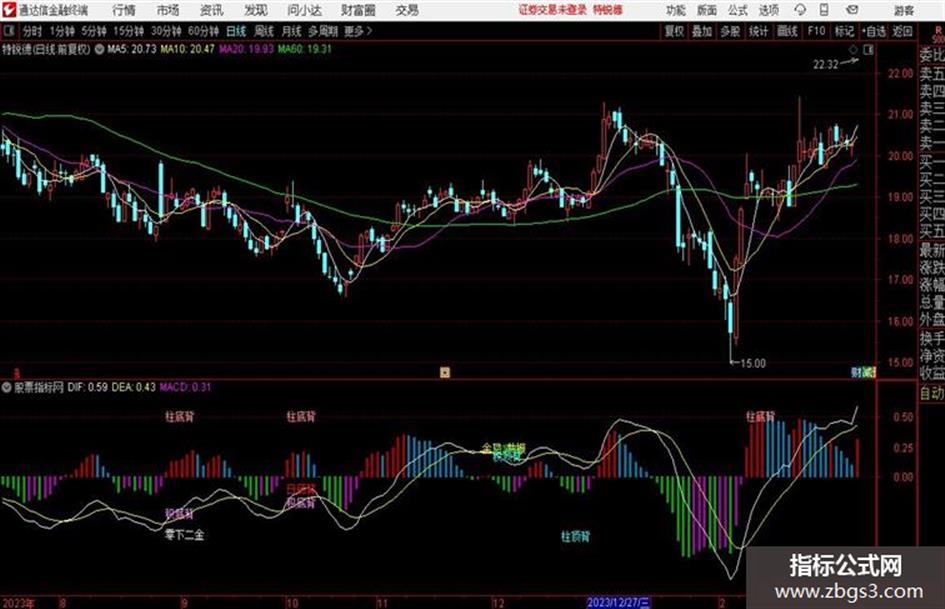
Task: Open the 选项 menu
Action: coord(768,10)
